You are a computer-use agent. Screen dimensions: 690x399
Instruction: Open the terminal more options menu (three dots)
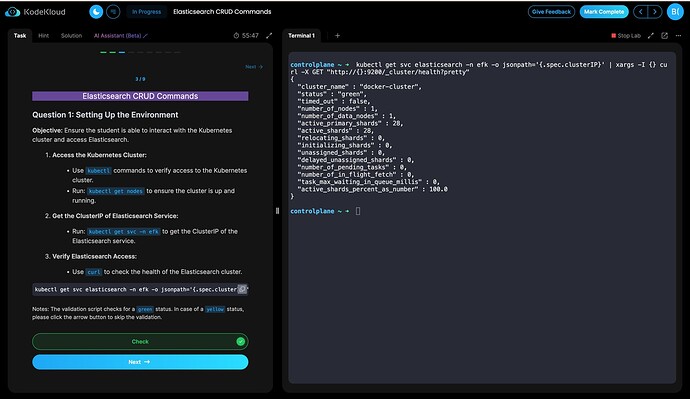point(678,36)
